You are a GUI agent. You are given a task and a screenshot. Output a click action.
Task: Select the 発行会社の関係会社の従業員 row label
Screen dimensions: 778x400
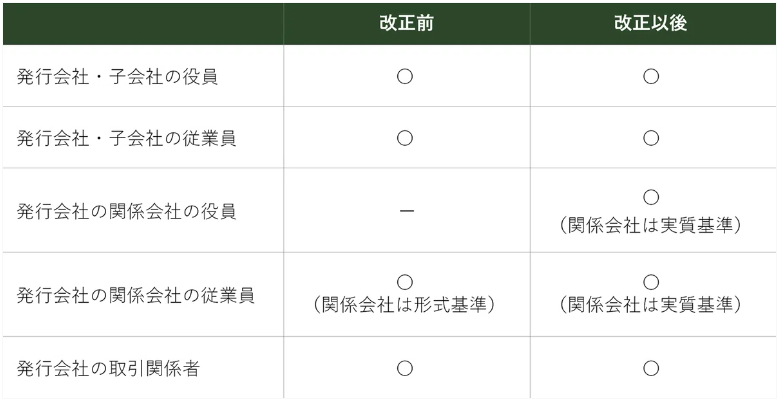point(135,295)
